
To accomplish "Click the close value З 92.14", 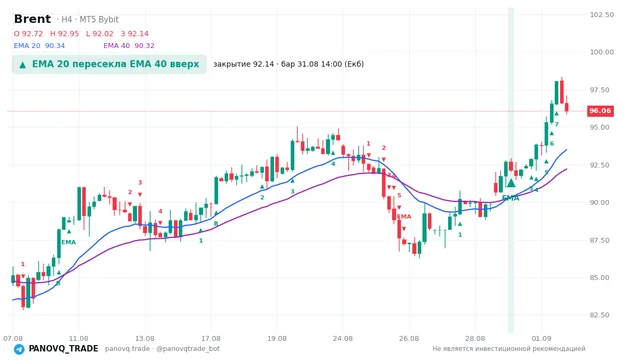I will (134, 34).
